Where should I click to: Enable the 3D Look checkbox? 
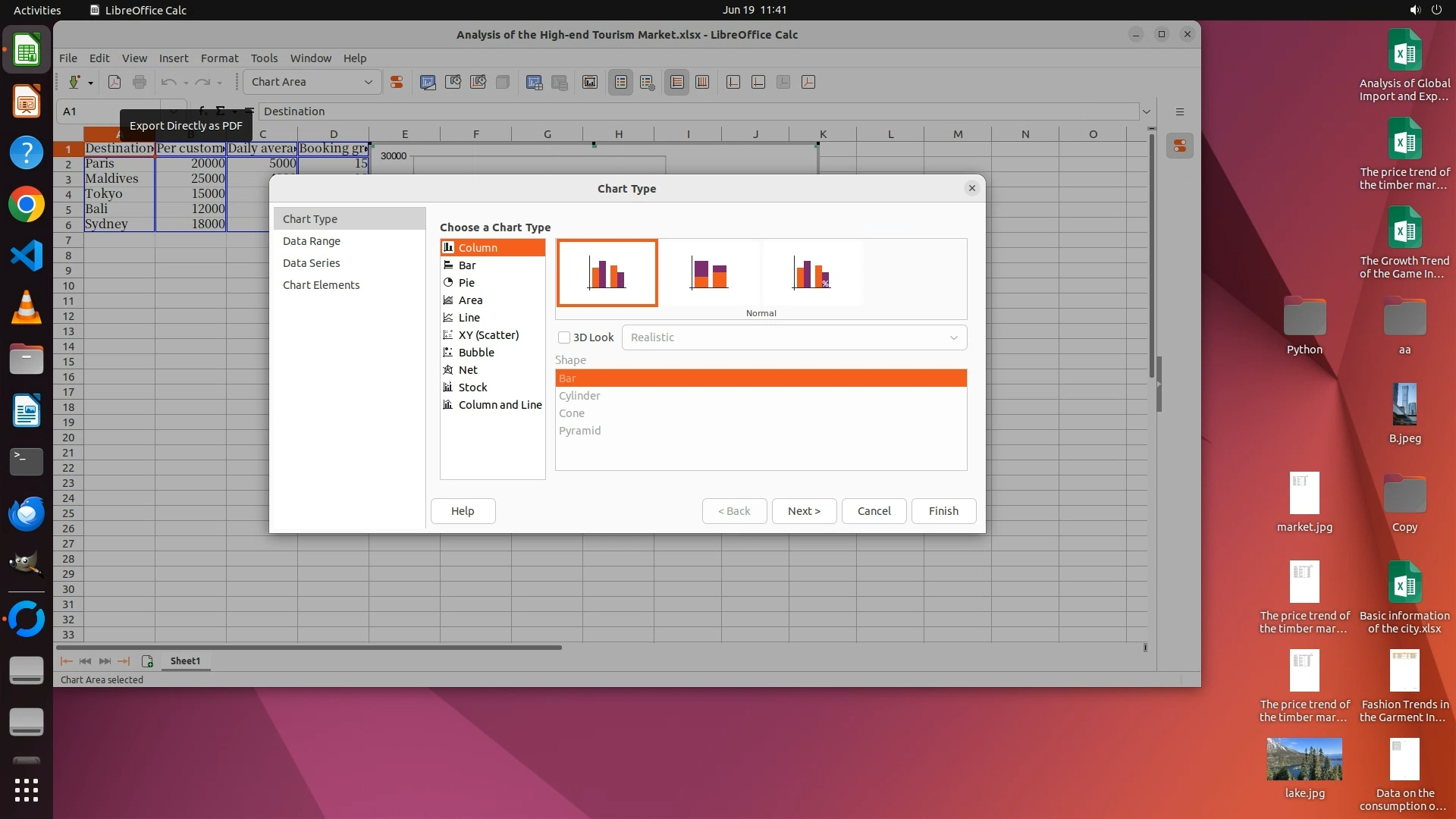click(x=564, y=337)
